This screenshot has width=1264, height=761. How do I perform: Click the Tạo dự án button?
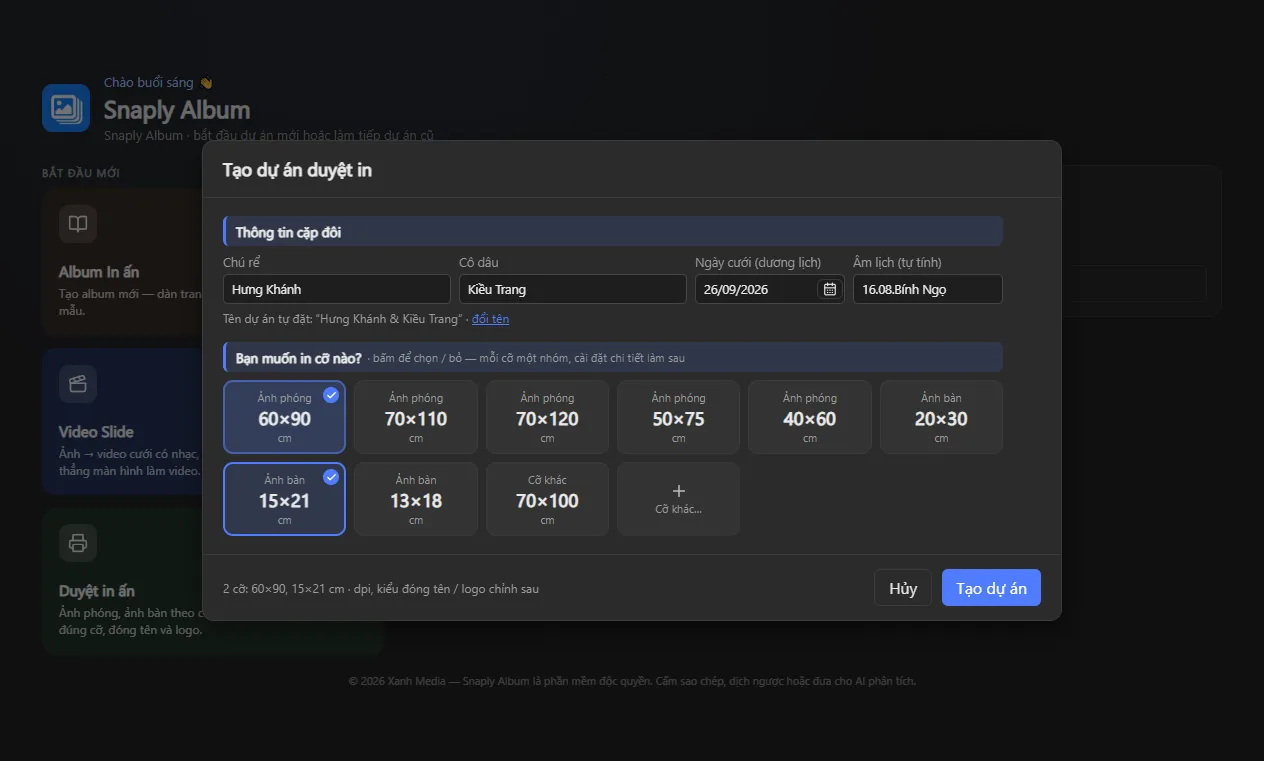click(x=991, y=588)
